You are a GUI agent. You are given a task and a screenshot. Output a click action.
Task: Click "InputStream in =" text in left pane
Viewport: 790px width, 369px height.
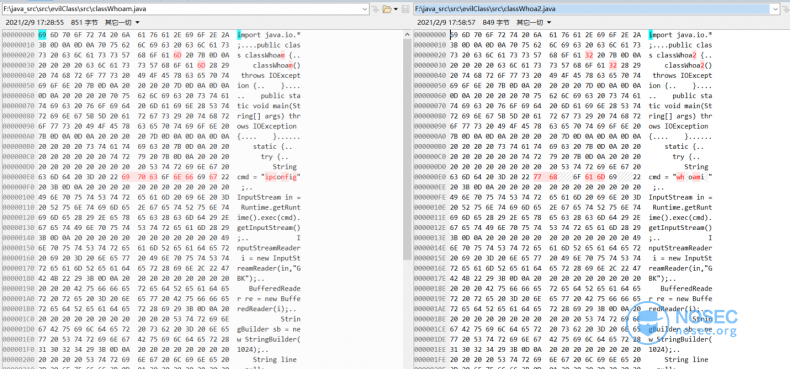click(269, 197)
